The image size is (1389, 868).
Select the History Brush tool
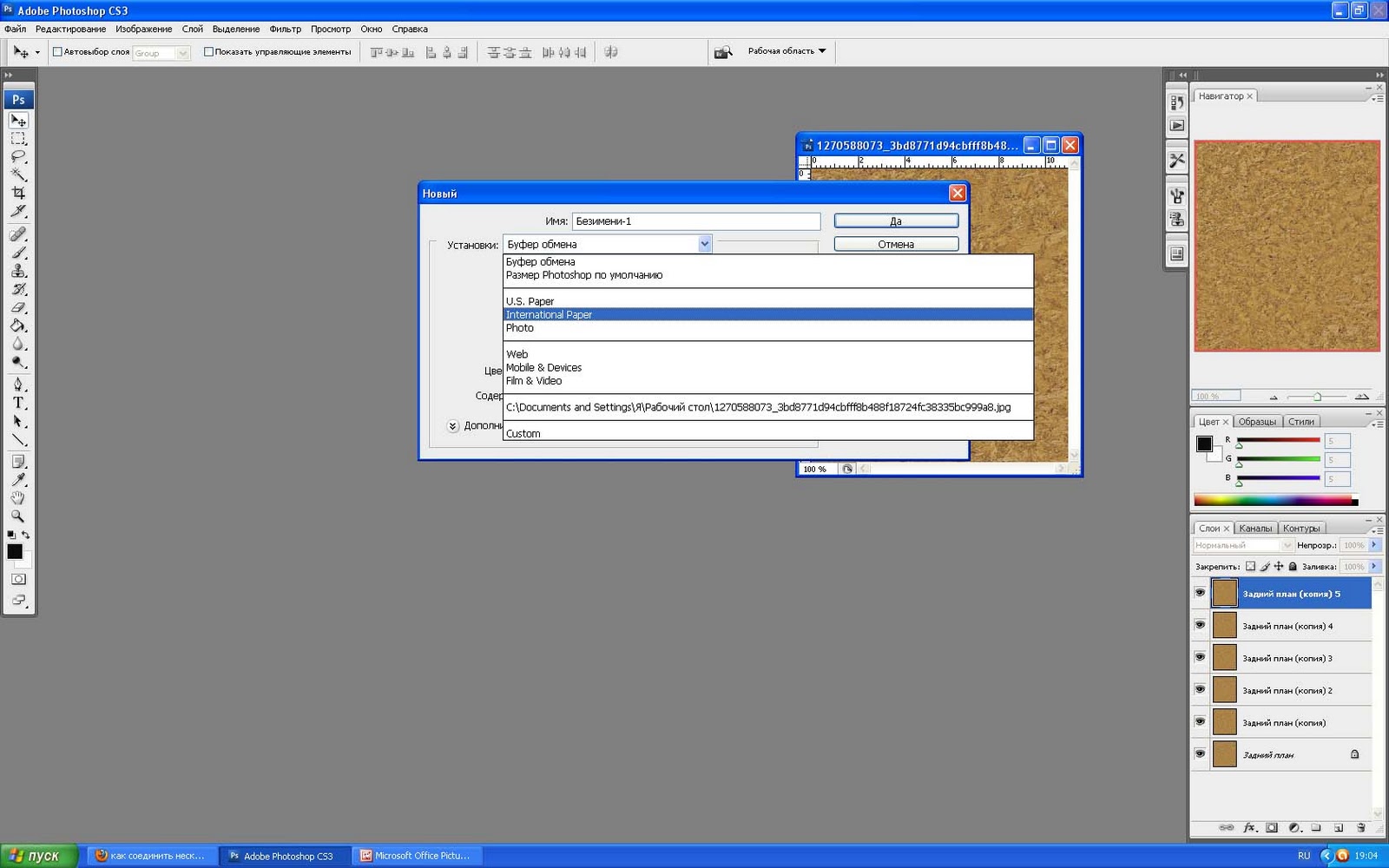[18, 289]
